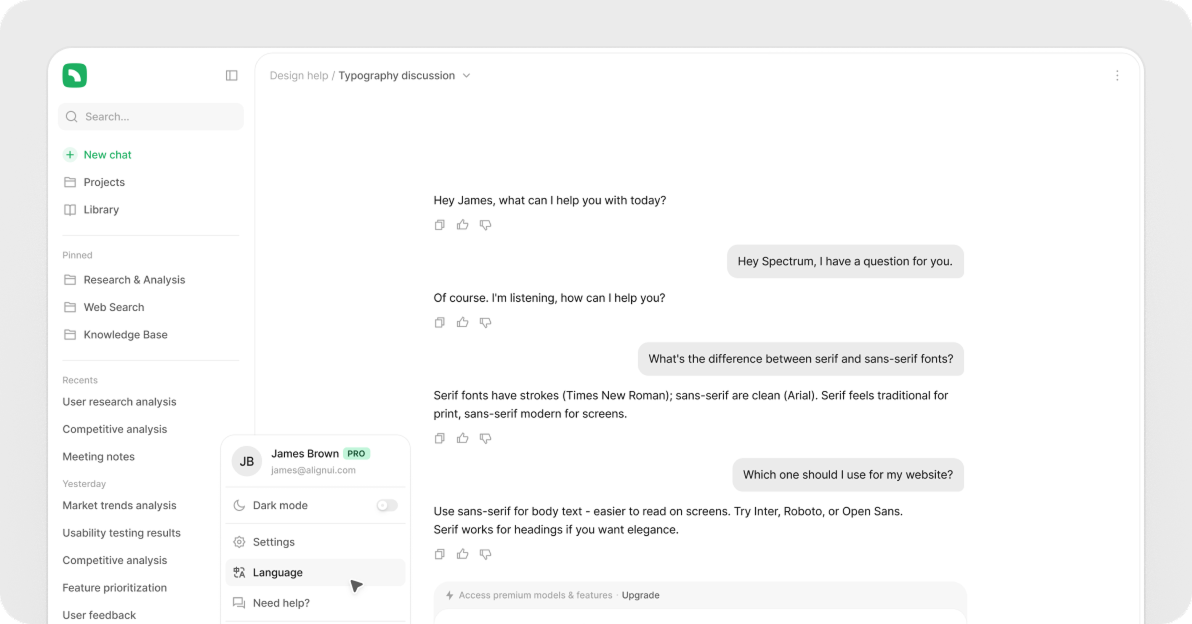The height and width of the screenshot is (624, 1192).
Task: Click the Upgrade link
Action: [640, 595]
